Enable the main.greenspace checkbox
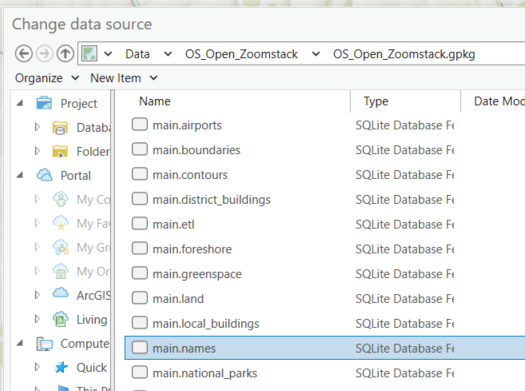Viewport: 525px width, 391px height. click(x=140, y=273)
